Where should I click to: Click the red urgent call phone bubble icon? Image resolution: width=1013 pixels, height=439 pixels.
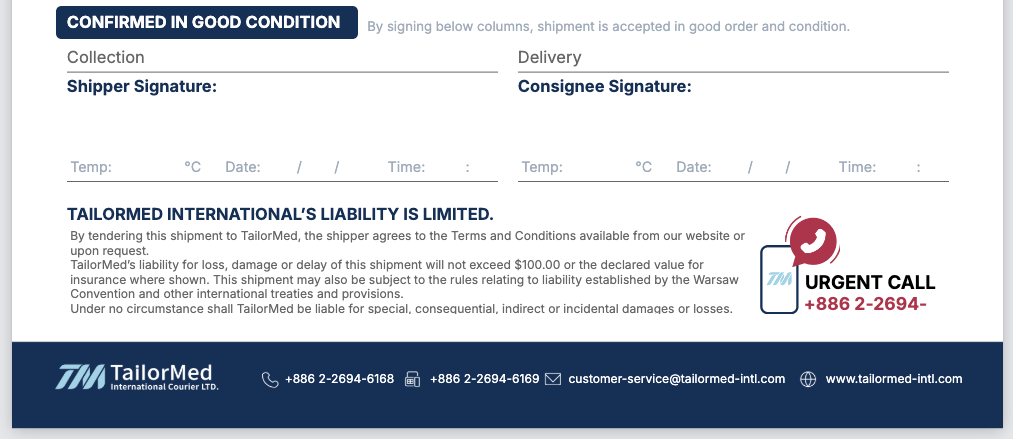(x=814, y=241)
